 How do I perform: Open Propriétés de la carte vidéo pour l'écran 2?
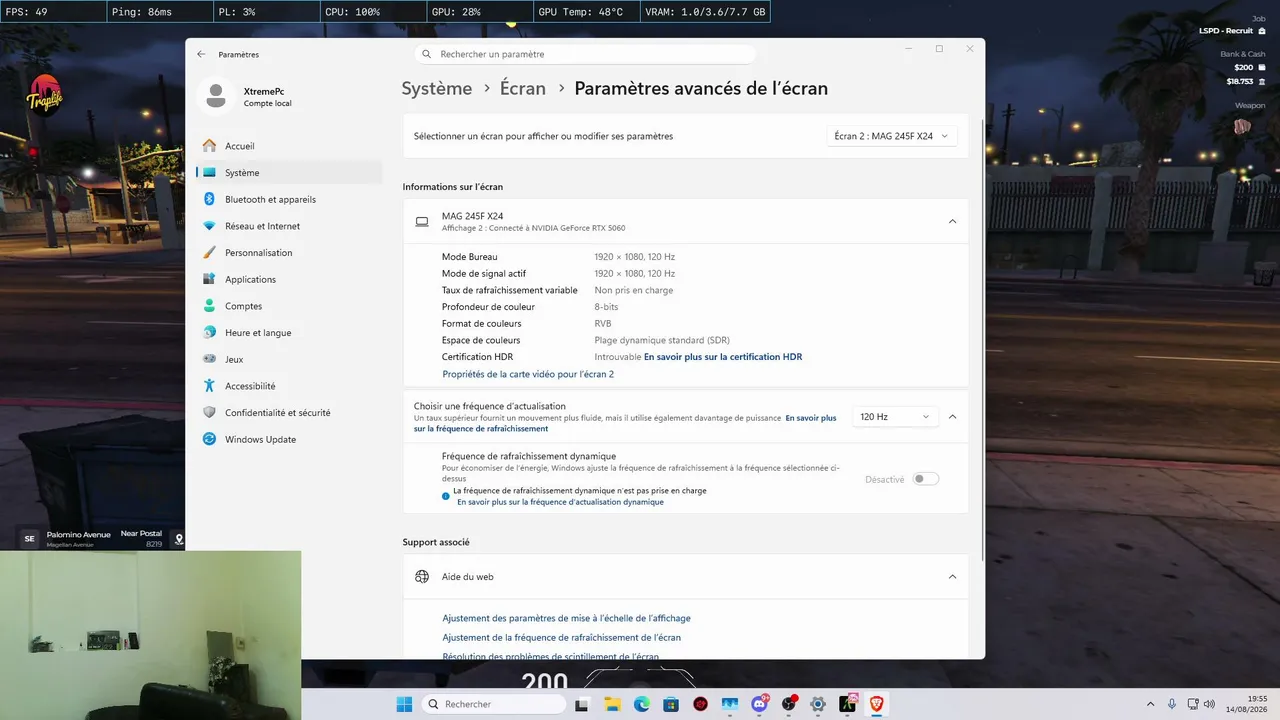[528, 374]
